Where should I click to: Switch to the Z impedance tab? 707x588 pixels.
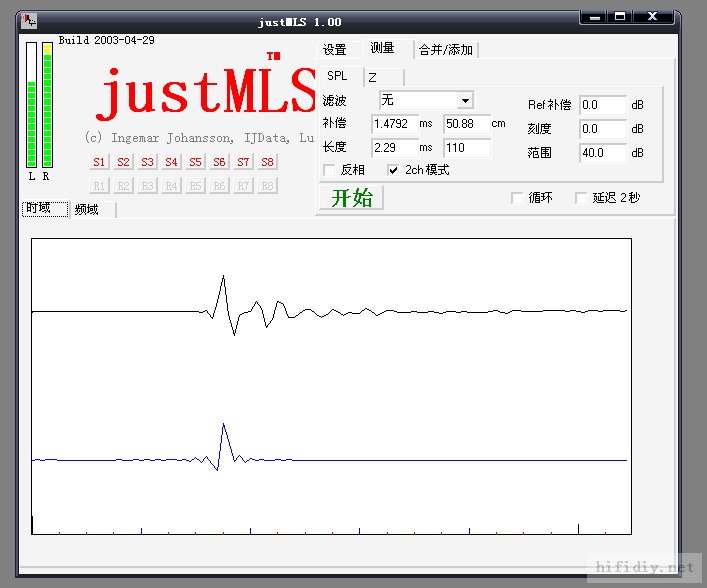tap(372, 77)
